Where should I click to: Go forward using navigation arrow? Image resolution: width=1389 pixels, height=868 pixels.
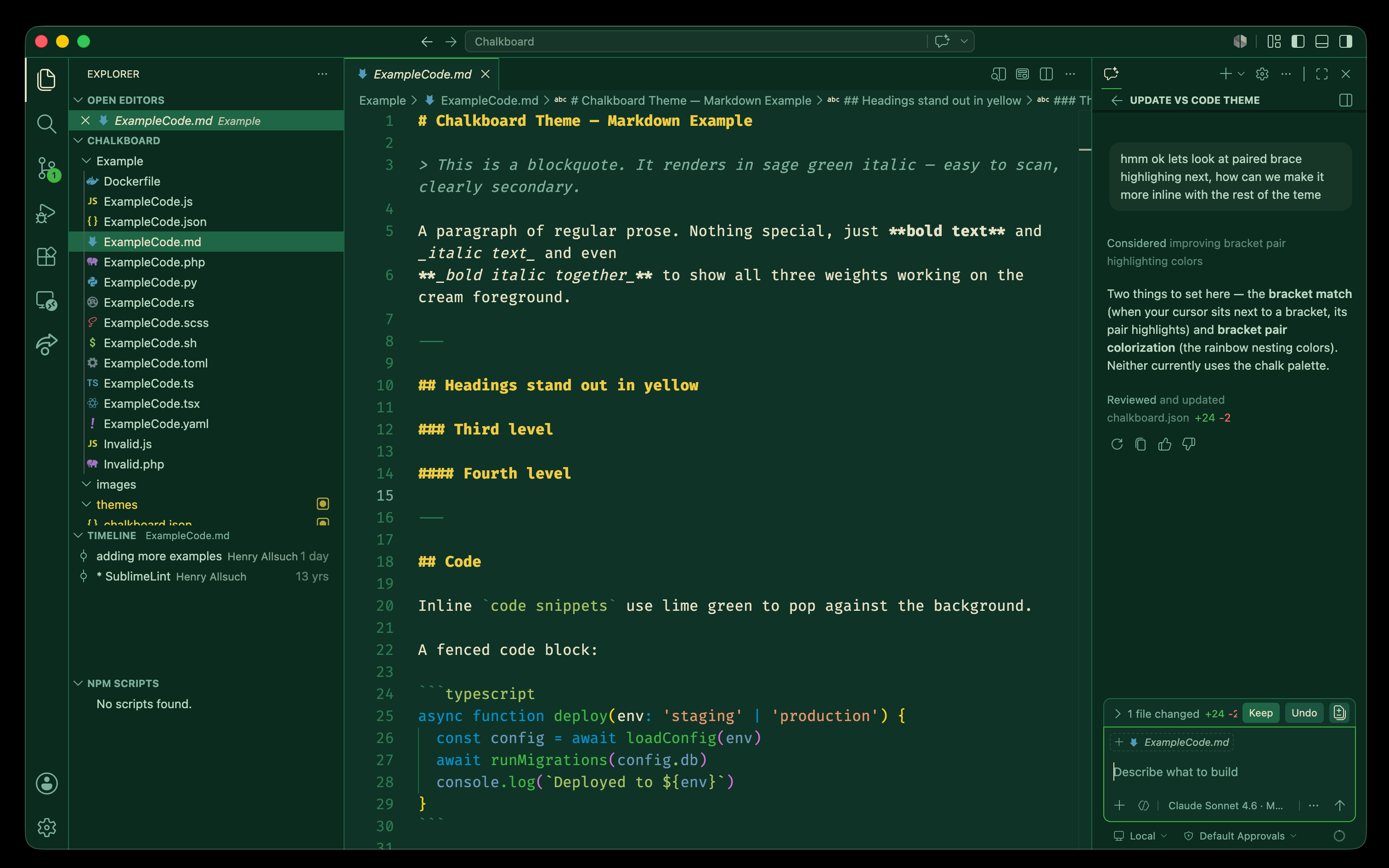click(451, 41)
